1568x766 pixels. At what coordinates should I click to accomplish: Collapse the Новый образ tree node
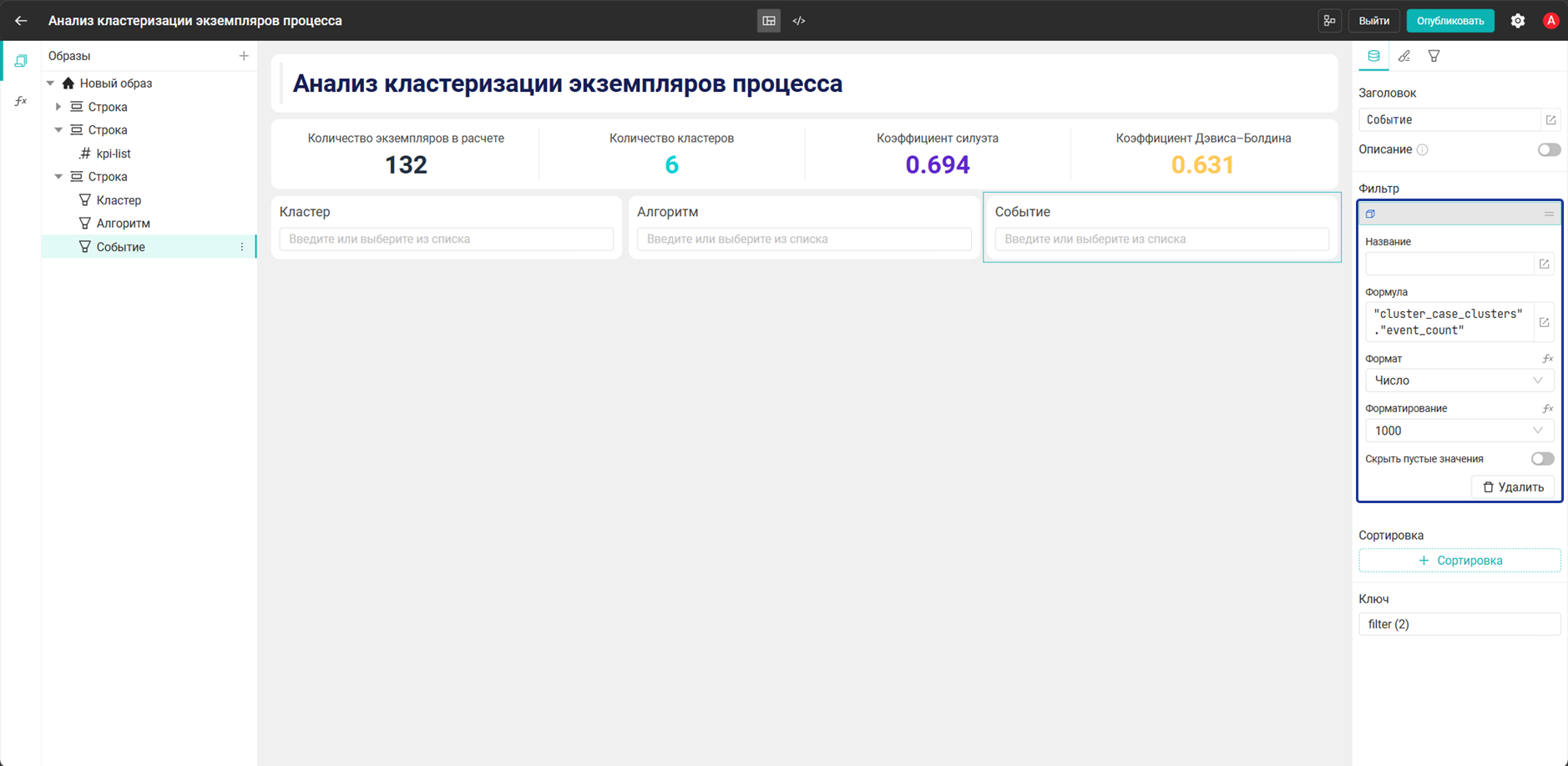[51, 83]
